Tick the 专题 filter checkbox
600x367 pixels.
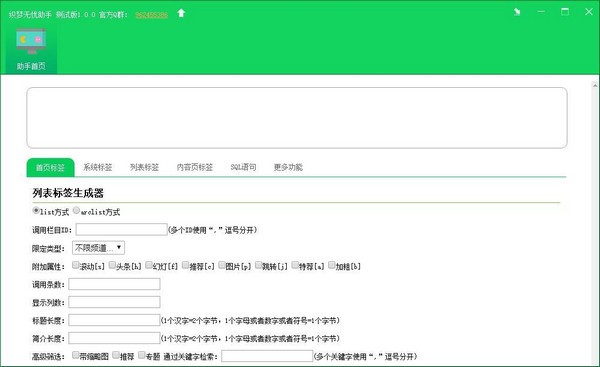pyautogui.click(x=142, y=355)
